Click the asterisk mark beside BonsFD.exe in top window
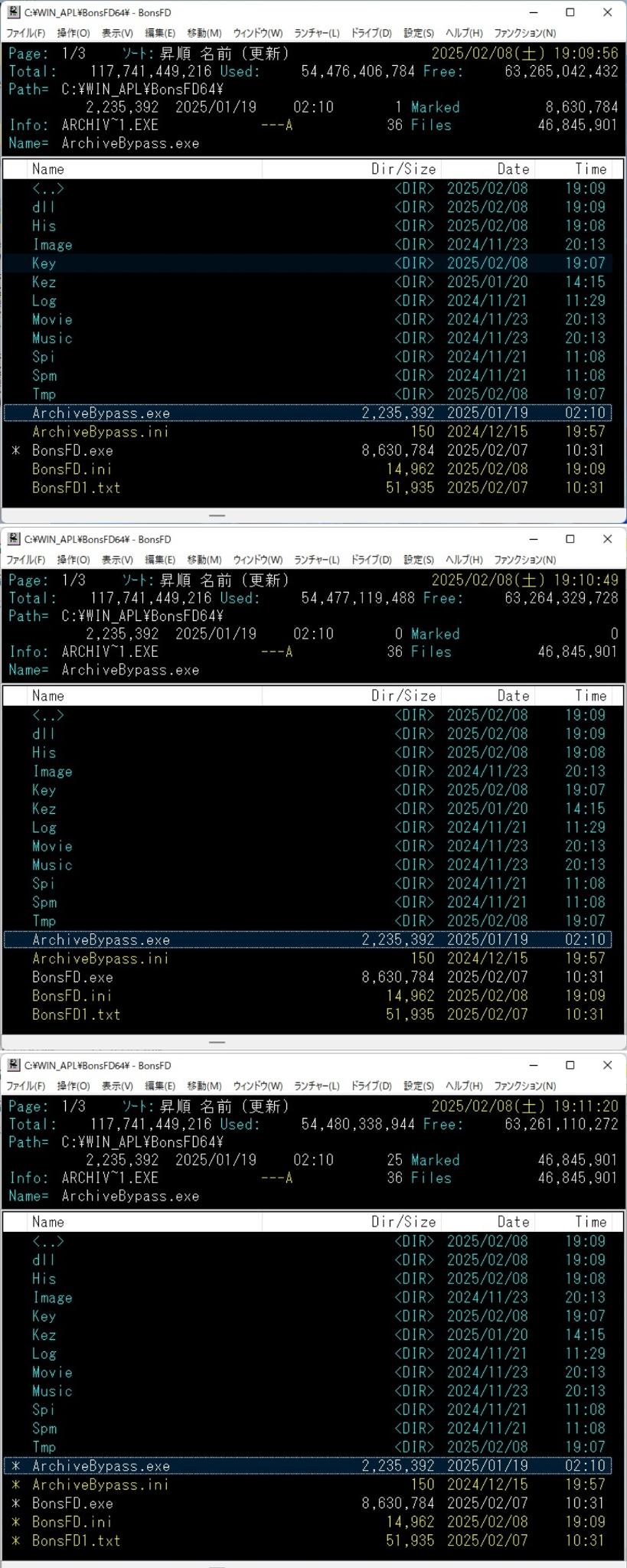The image size is (627, 1568). pyautogui.click(x=16, y=451)
